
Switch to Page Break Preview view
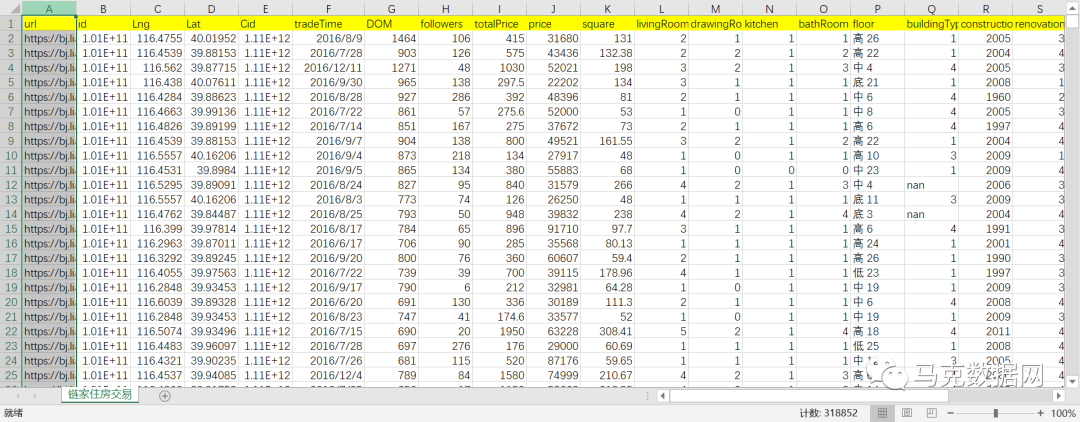click(932, 413)
